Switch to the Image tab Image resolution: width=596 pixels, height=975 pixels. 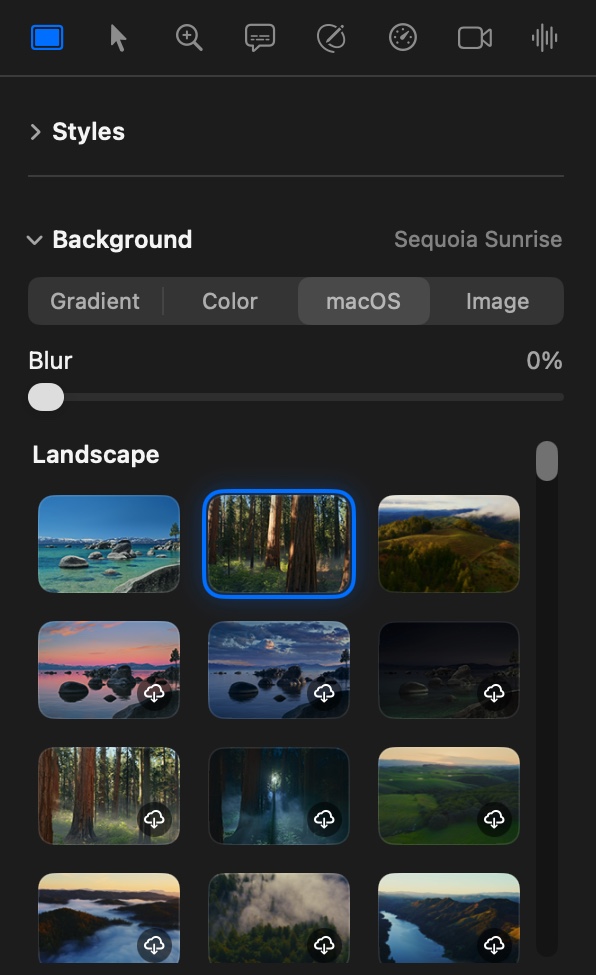[x=497, y=301]
